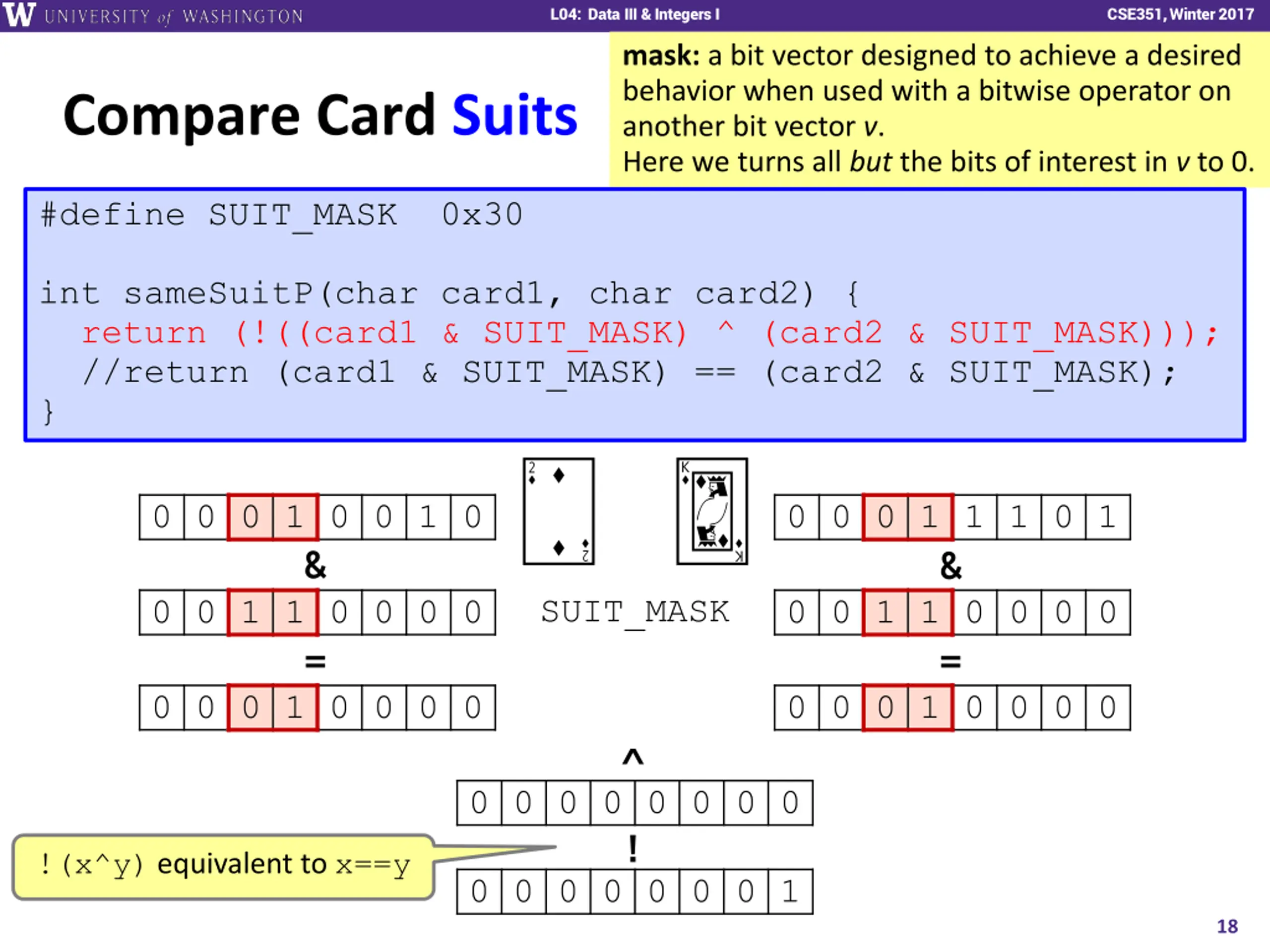Click the all-zero XOR result bit row
Image resolution: width=1270 pixels, height=952 pixels.
point(635,803)
